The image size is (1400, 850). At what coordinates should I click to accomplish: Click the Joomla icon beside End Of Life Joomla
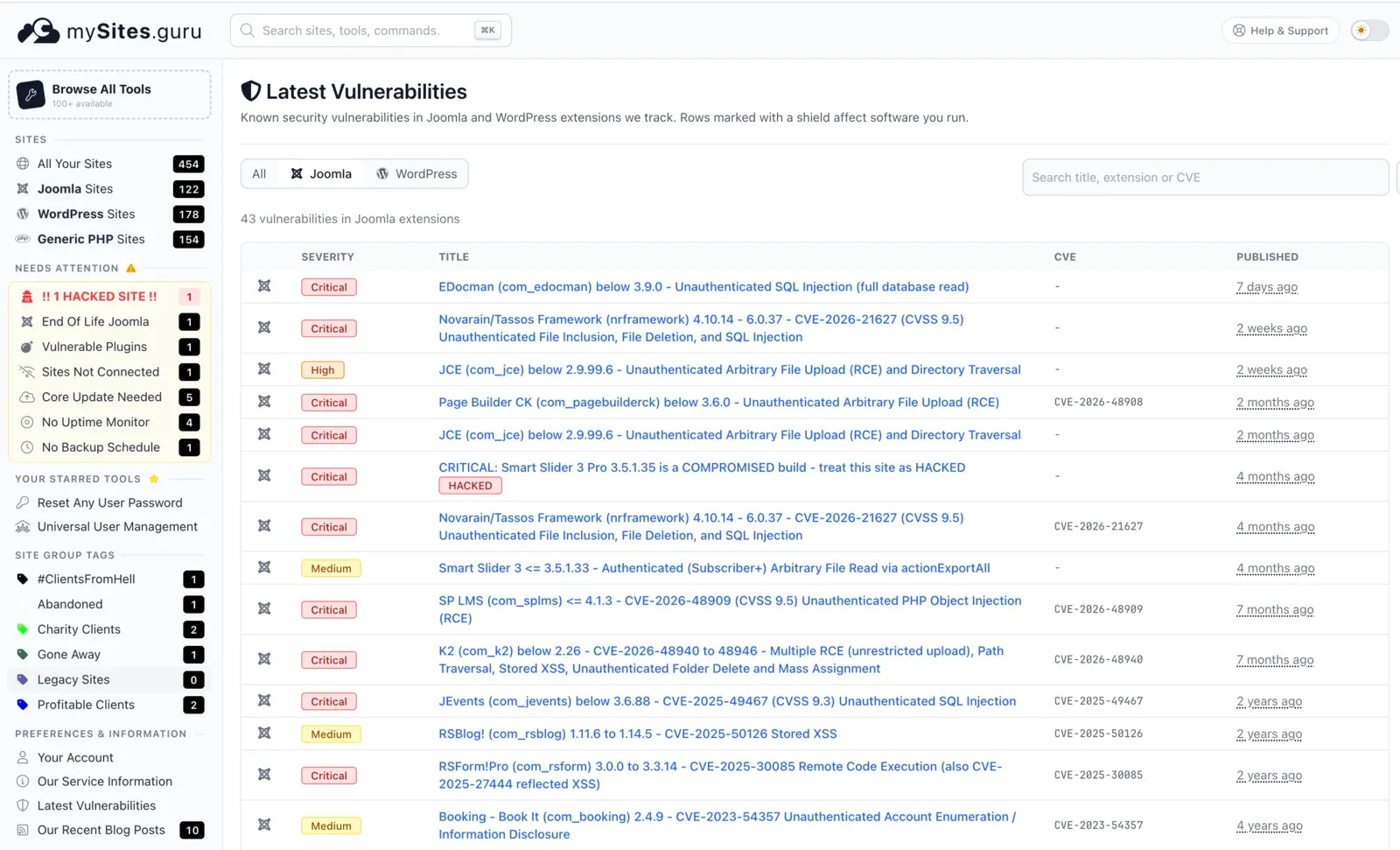pyautogui.click(x=27, y=322)
